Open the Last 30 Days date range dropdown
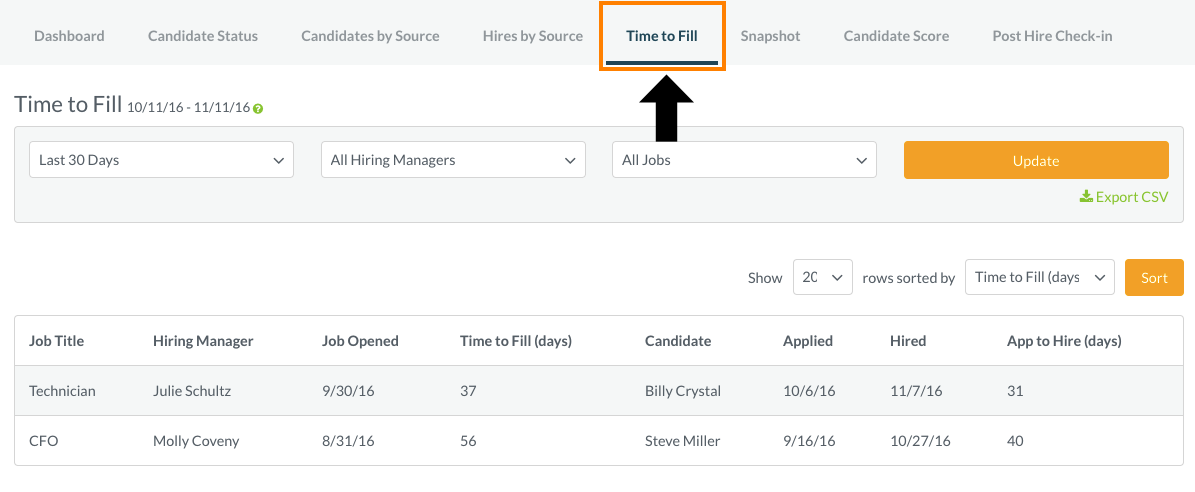This screenshot has height=492, width=1195. click(162, 160)
